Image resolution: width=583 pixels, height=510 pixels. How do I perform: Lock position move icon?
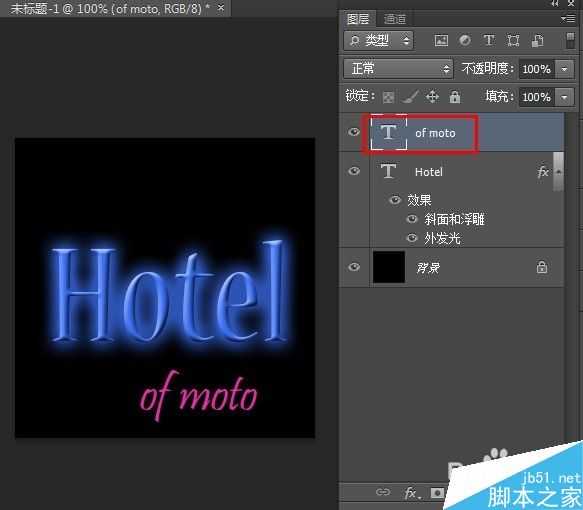[x=432, y=97]
